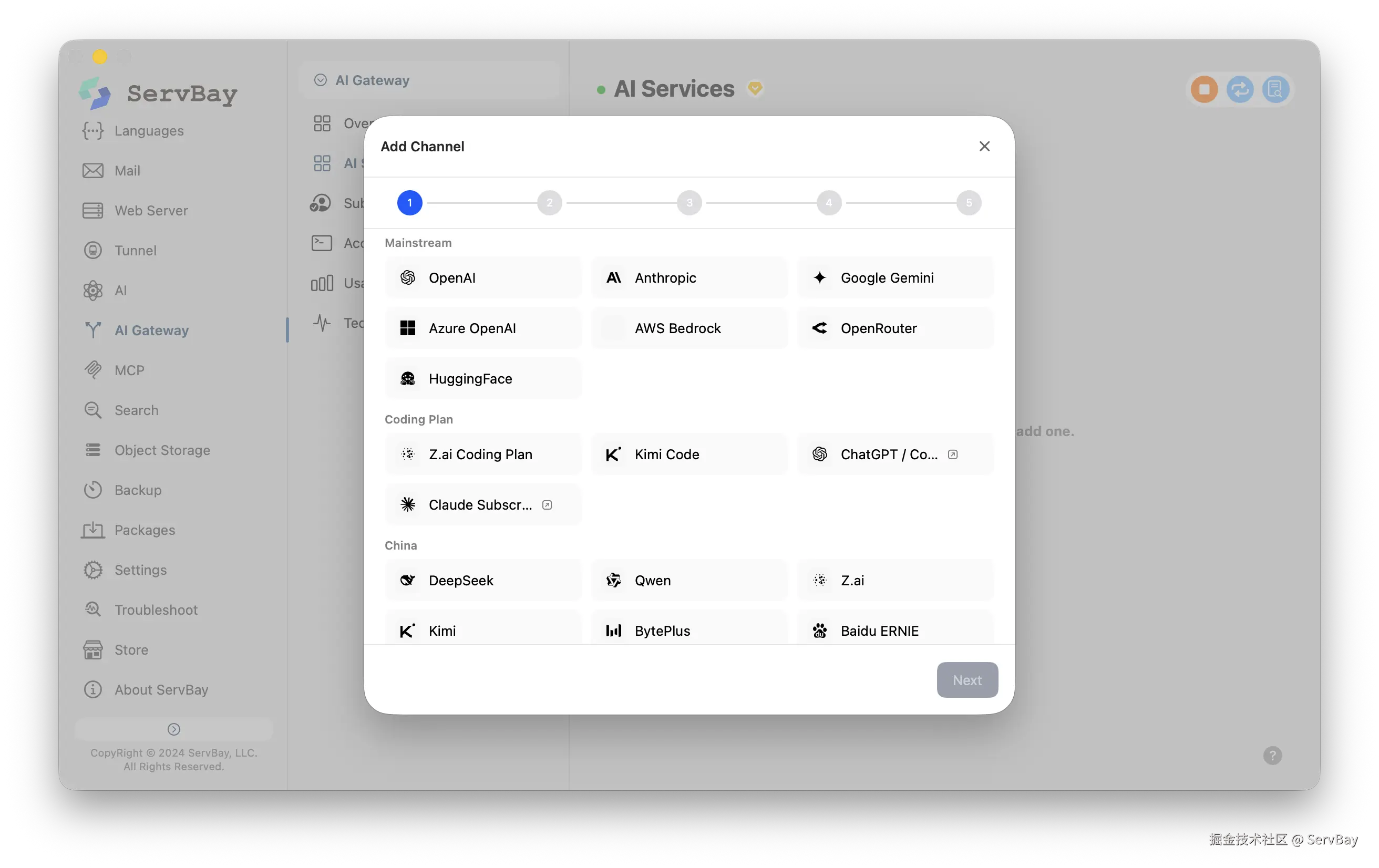Click the user subscription icon in submenu
1379x868 pixels.
(x=321, y=203)
